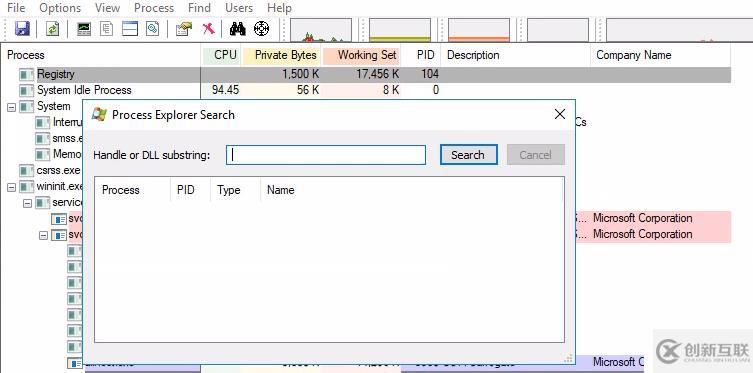Click the 8 K working set value
Screen dimensions: 753x373
(x=391, y=90)
